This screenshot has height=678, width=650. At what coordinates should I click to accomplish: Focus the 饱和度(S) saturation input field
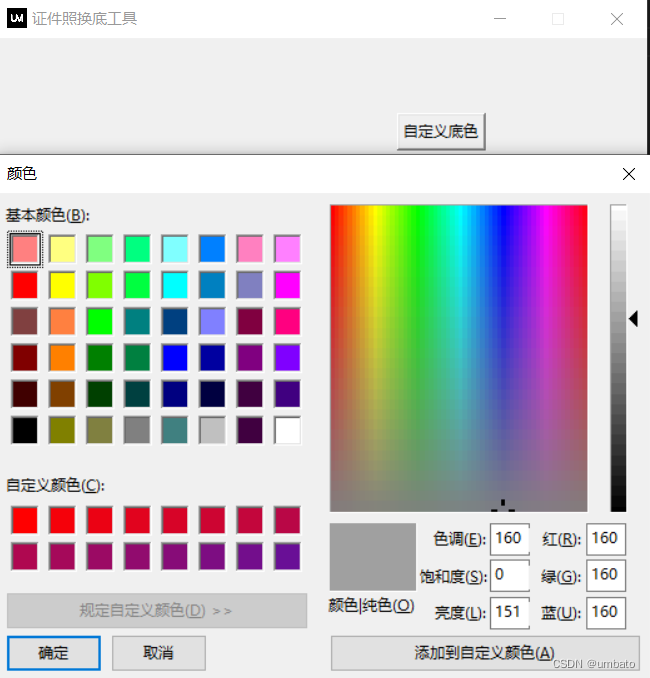pyautogui.click(x=510, y=576)
